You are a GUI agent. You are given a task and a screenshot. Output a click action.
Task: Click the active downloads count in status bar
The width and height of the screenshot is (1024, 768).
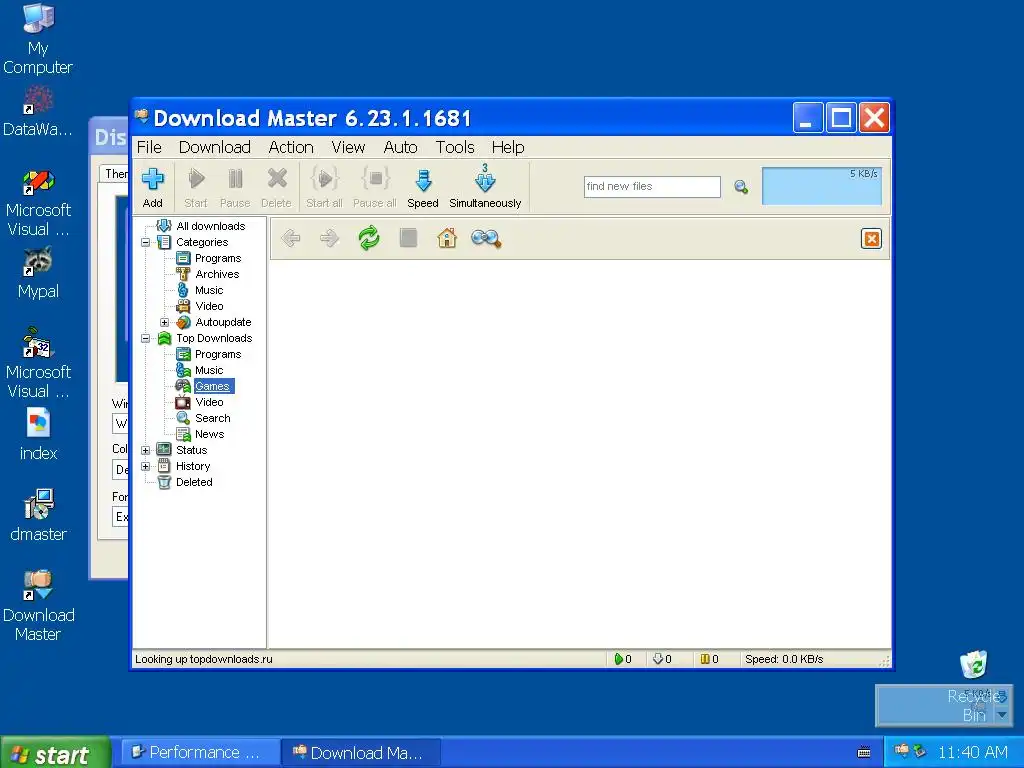tap(624, 660)
